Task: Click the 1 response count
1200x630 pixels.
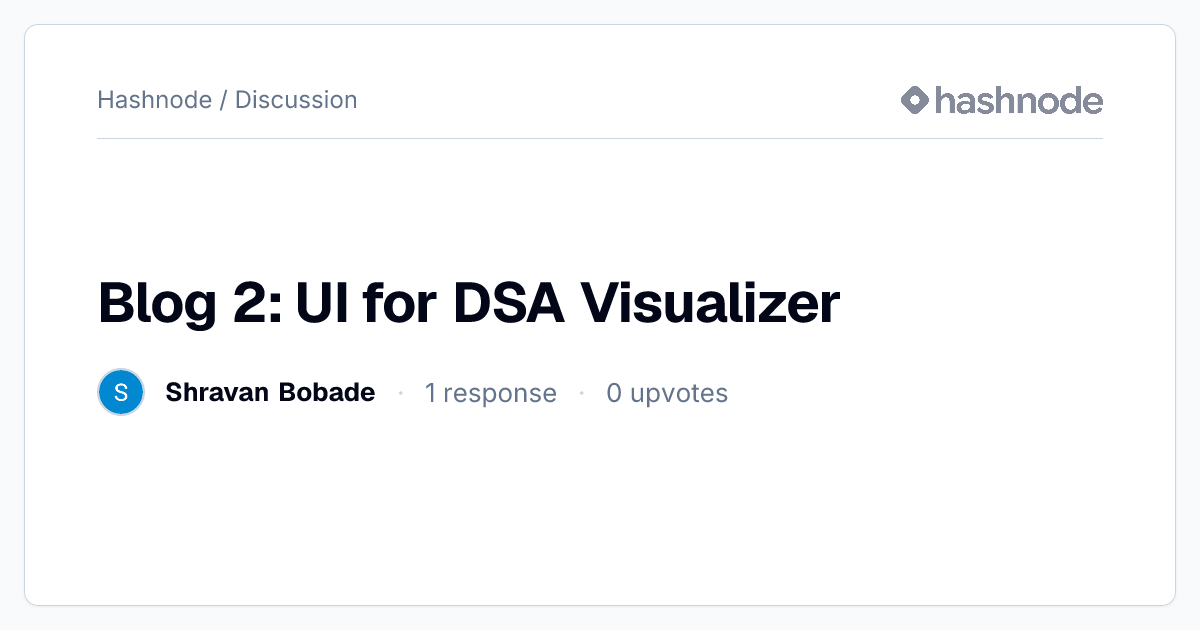Action: click(x=490, y=393)
